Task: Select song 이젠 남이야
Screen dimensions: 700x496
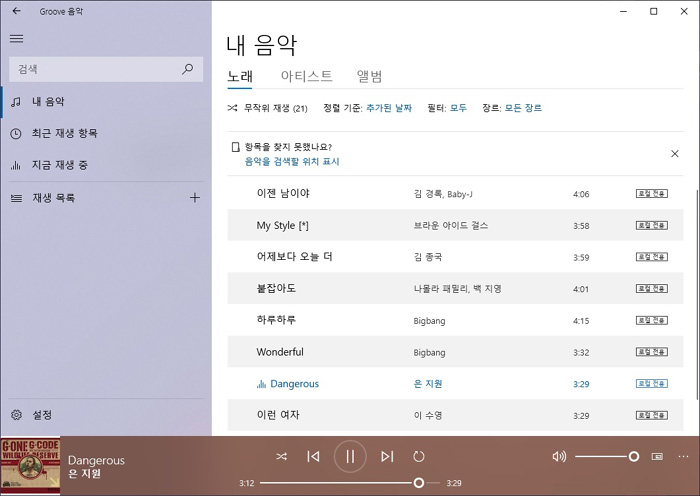Action: point(283,193)
